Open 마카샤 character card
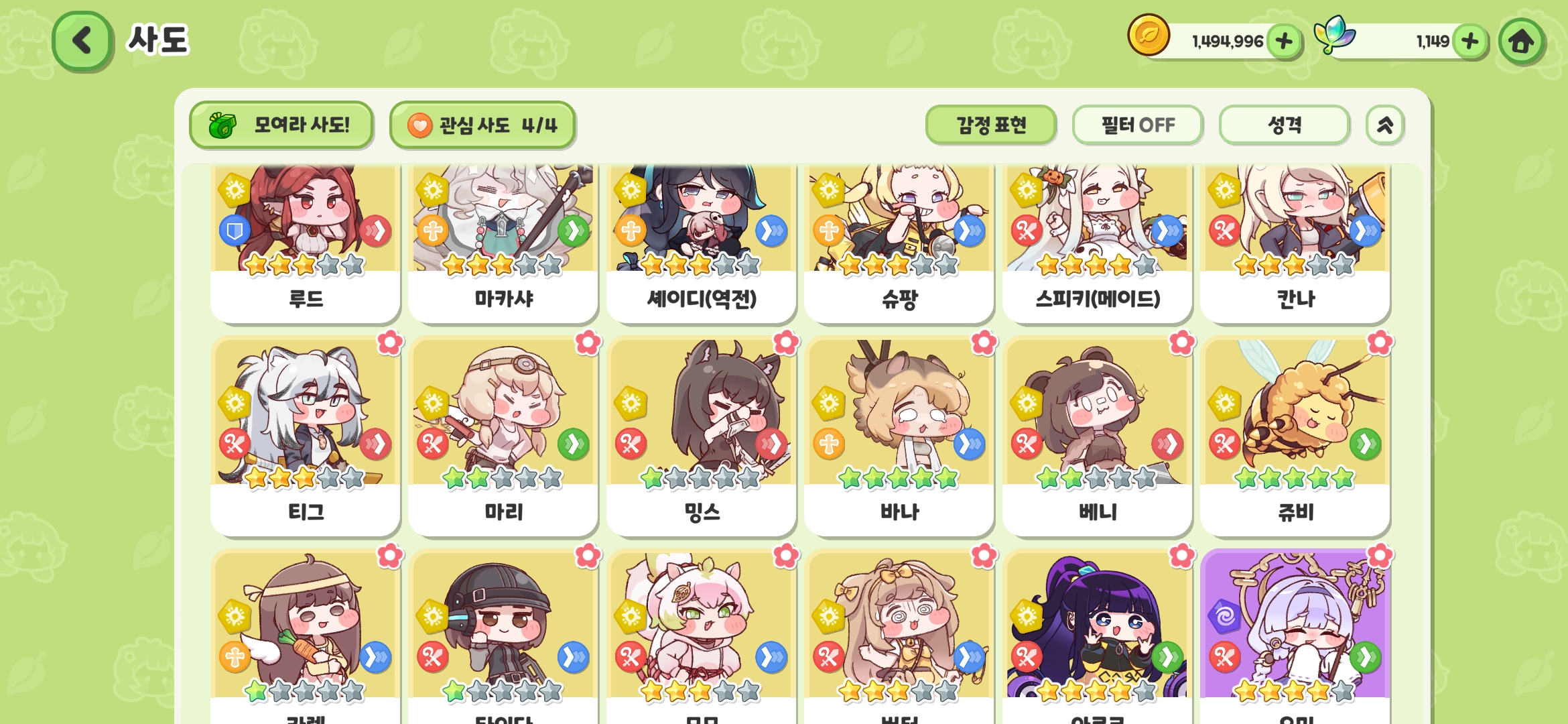This screenshot has width=1568, height=724. point(503,243)
